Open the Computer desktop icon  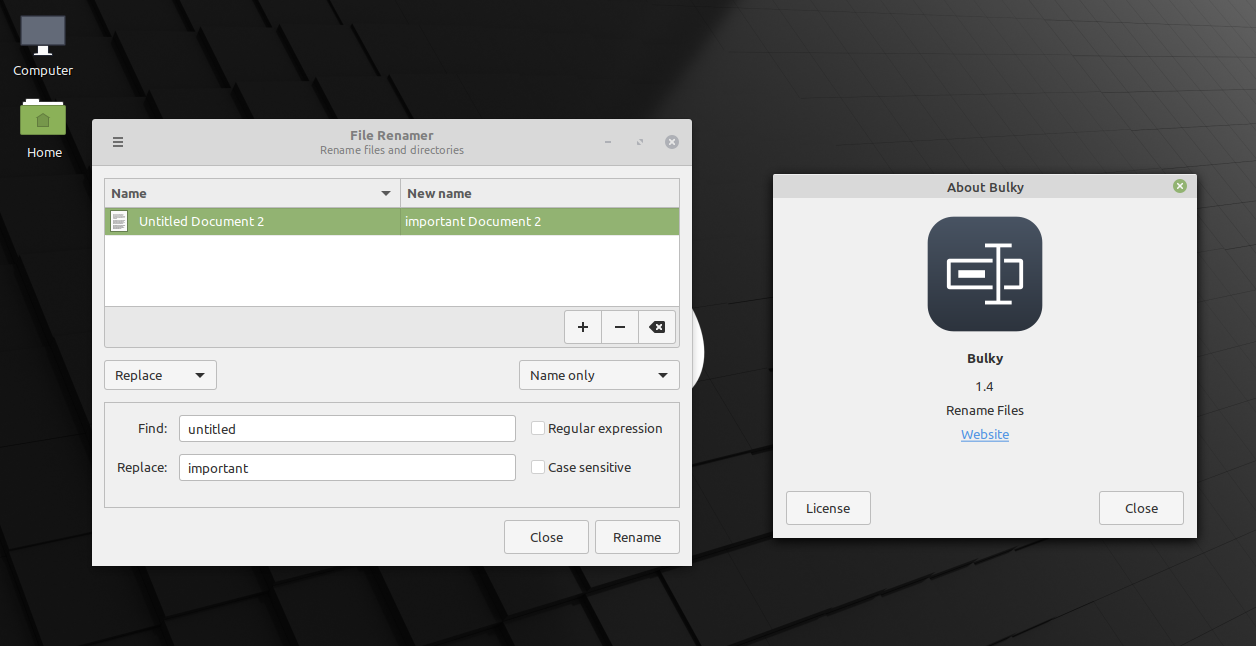[x=43, y=37]
